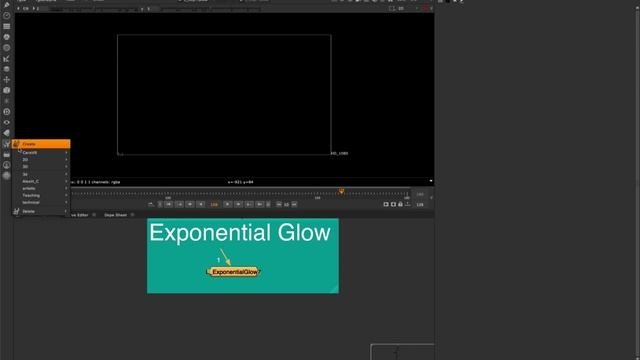
Task: Choose Create in the ToolSets menu
Action: click(41, 144)
